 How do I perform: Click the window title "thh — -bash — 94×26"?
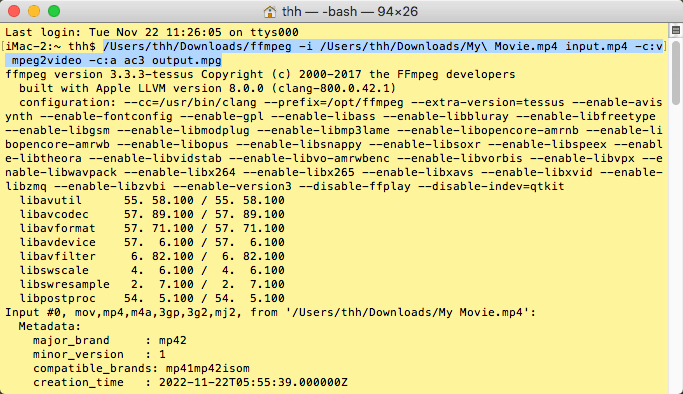pyautogui.click(x=350, y=11)
